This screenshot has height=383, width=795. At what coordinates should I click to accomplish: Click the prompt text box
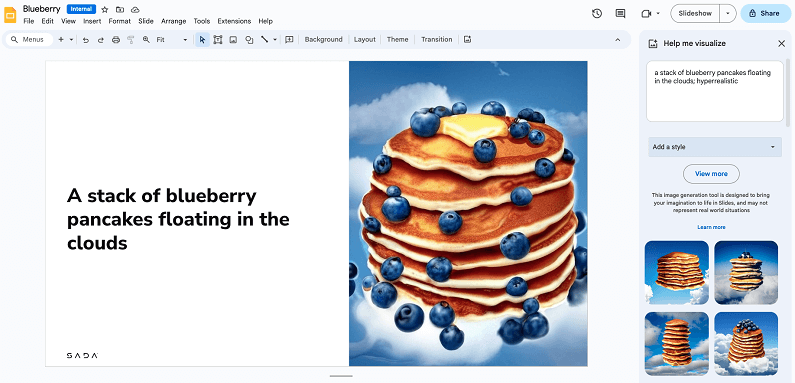[715, 91]
